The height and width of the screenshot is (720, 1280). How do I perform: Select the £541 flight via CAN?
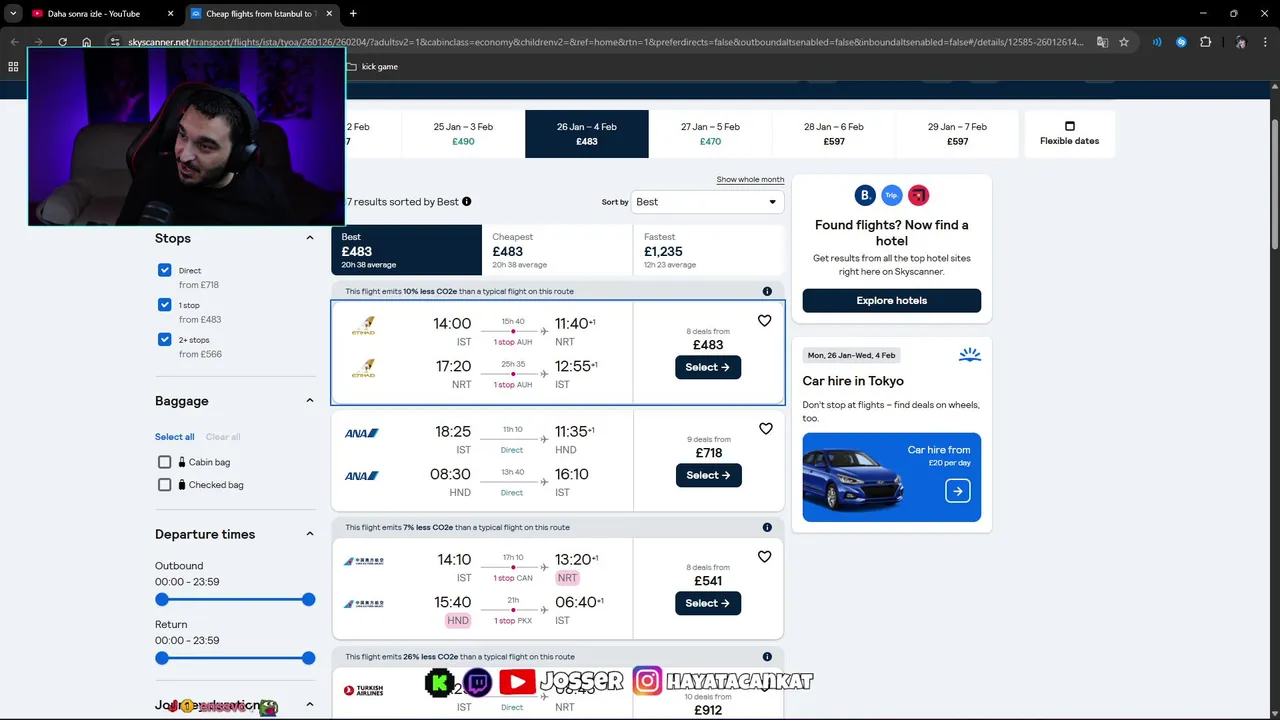pyautogui.click(x=708, y=603)
